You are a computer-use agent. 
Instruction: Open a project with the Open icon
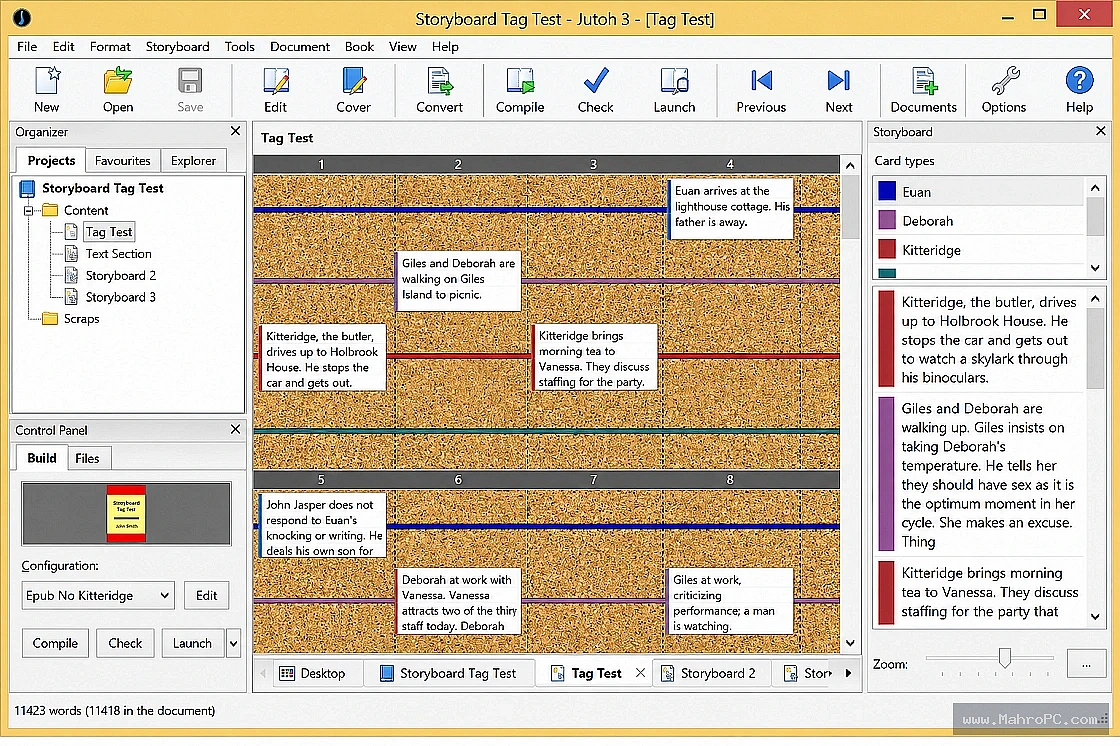pyautogui.click(x=118, y=89)
